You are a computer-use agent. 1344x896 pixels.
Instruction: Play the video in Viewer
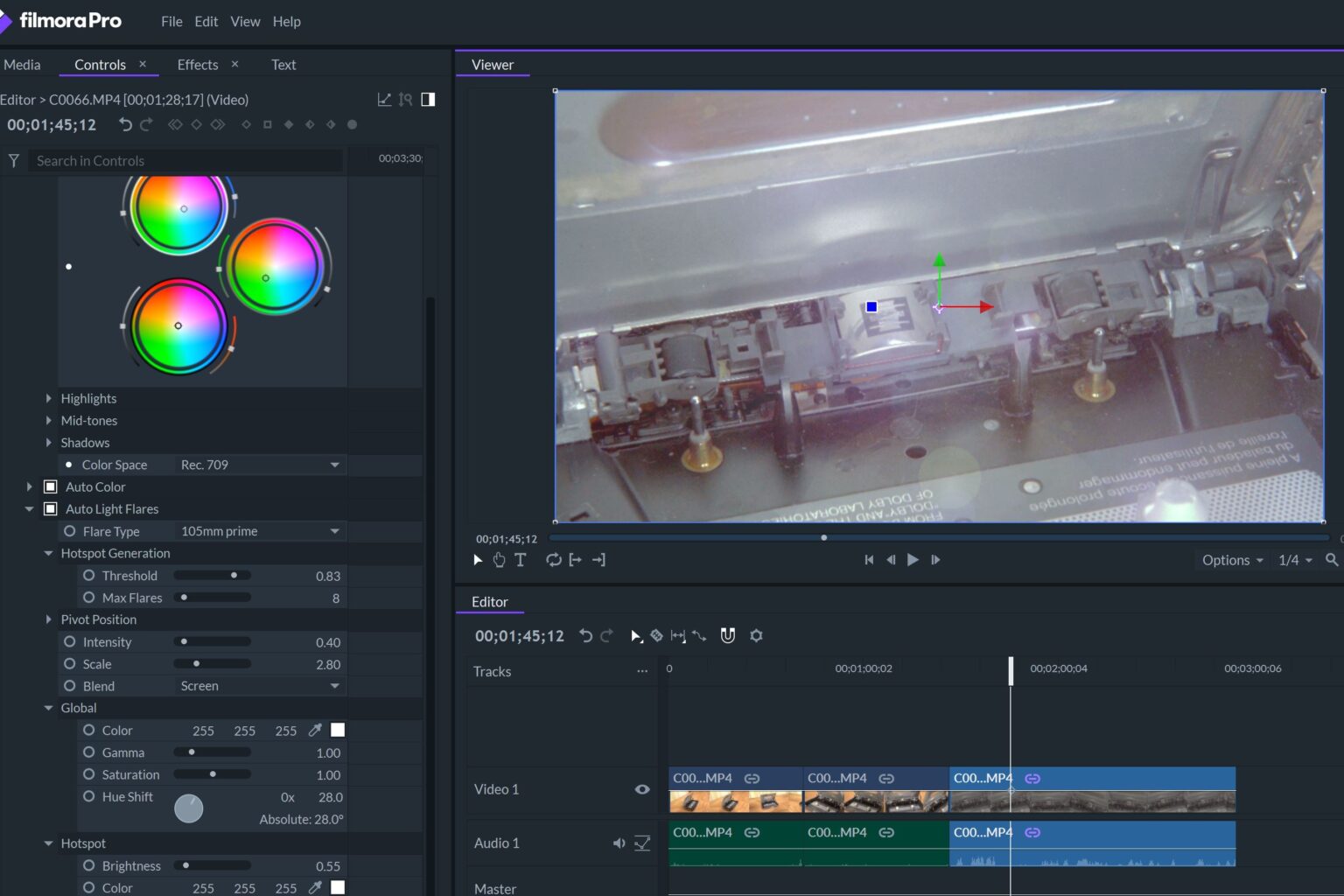(913, 560)
